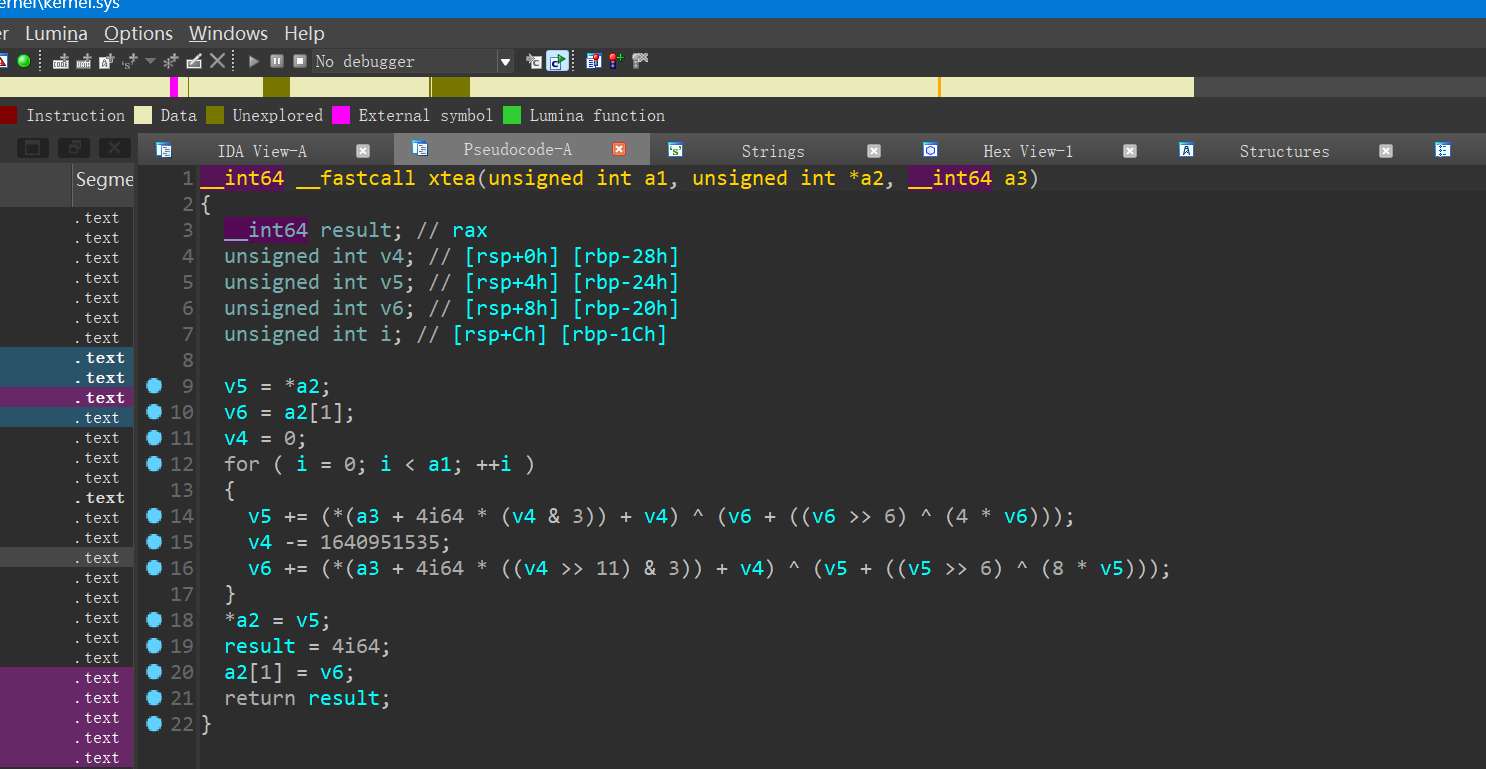Start the debugger process with play button

coord(254,61)
